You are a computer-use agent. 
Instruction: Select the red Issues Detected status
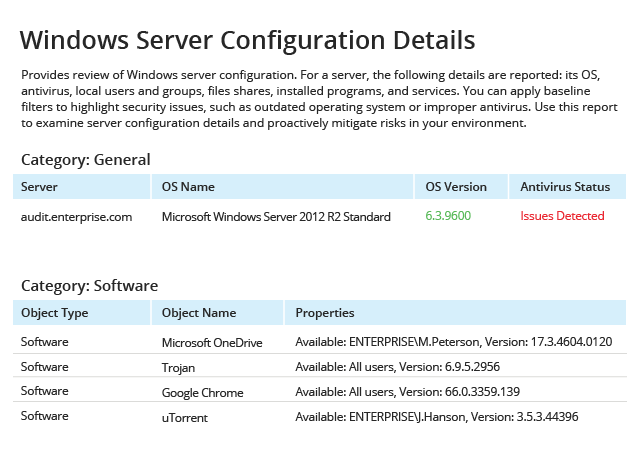[x=562, y=216]
